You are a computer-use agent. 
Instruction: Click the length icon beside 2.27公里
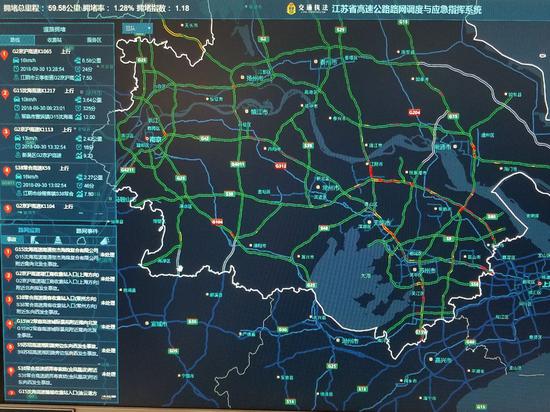coord(79,178)
